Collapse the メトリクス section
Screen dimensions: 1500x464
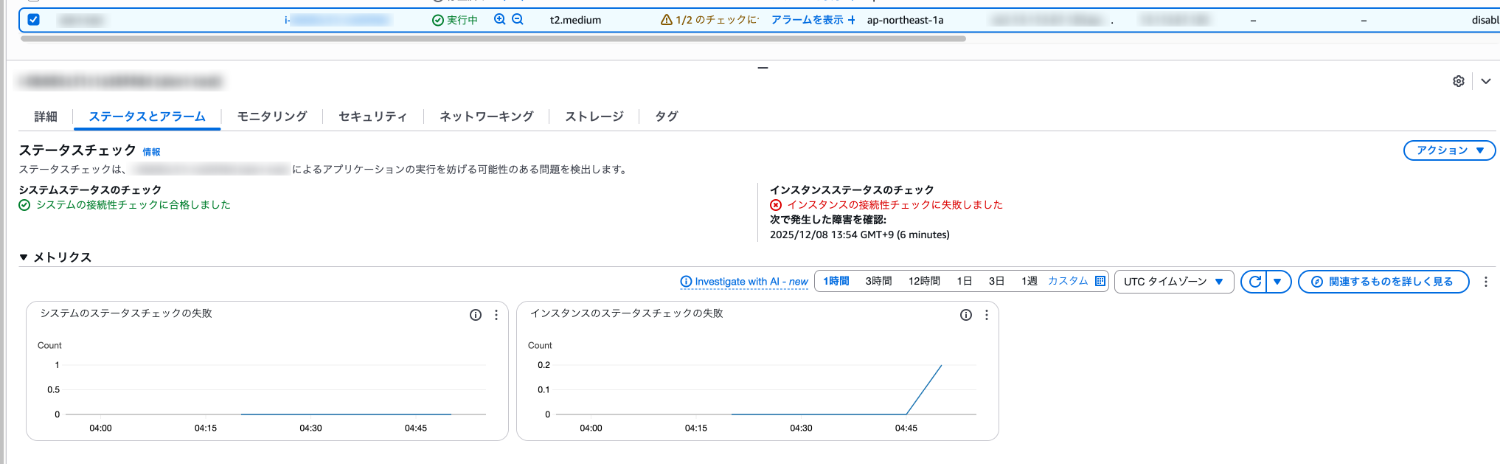(24, 257)
